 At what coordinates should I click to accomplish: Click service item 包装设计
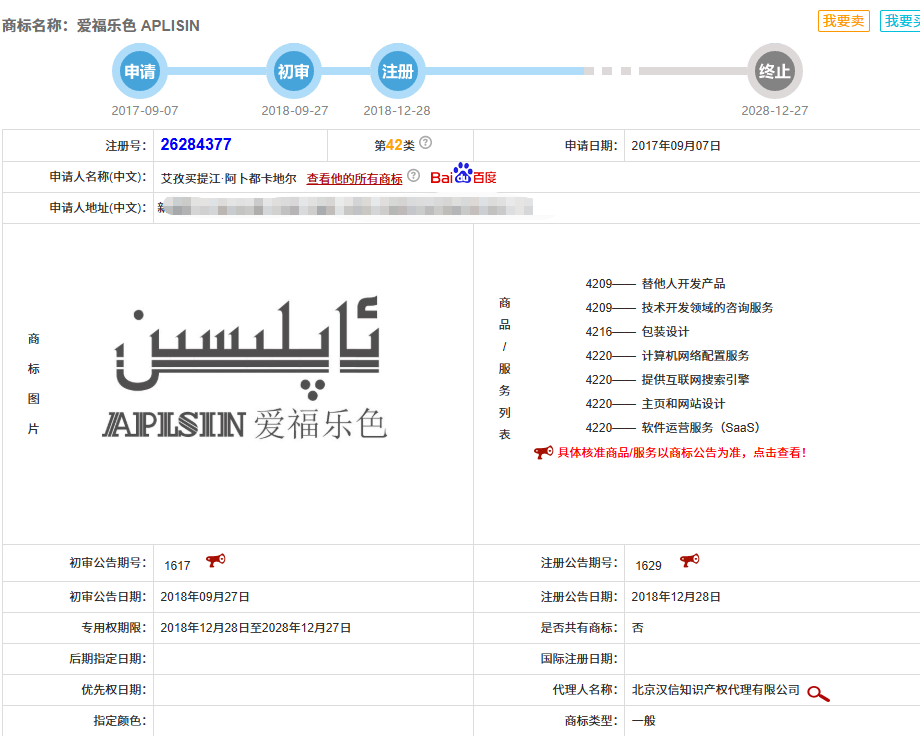coord(665,332)
